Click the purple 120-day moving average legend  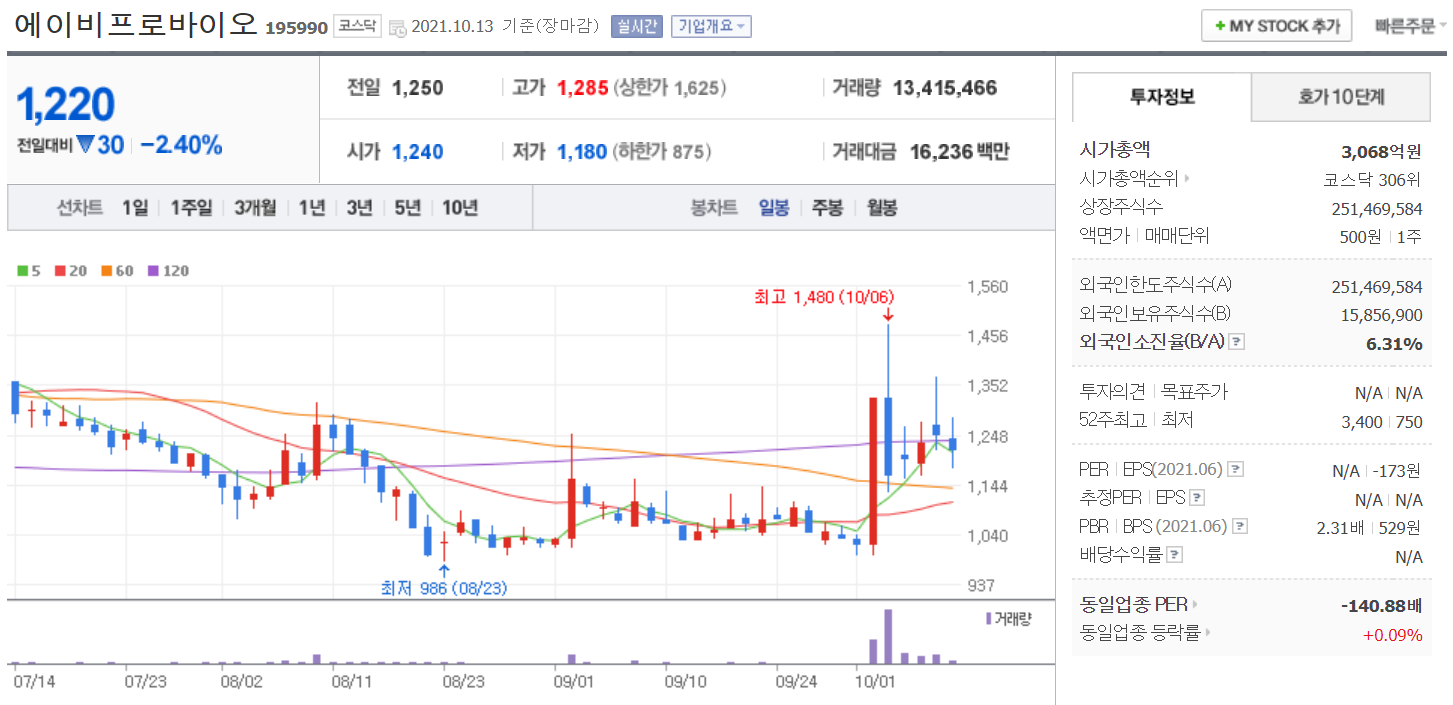pos(168,271)
